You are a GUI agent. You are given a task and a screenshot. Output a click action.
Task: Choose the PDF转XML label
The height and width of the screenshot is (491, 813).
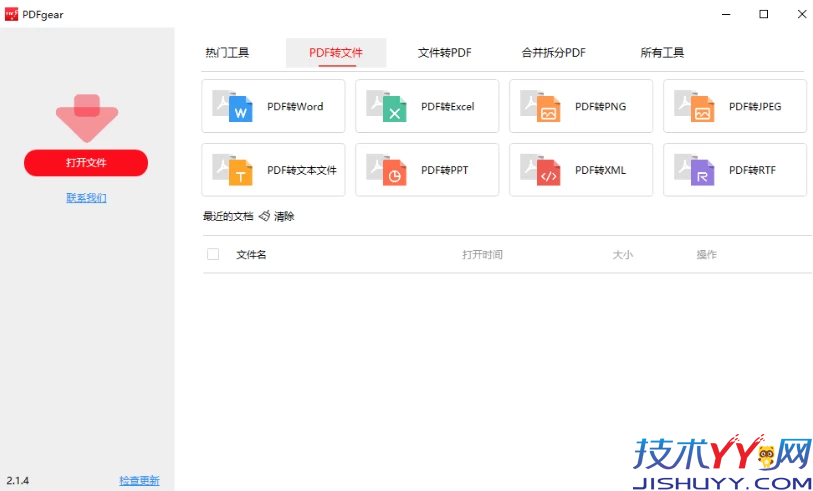pos(600,170)
